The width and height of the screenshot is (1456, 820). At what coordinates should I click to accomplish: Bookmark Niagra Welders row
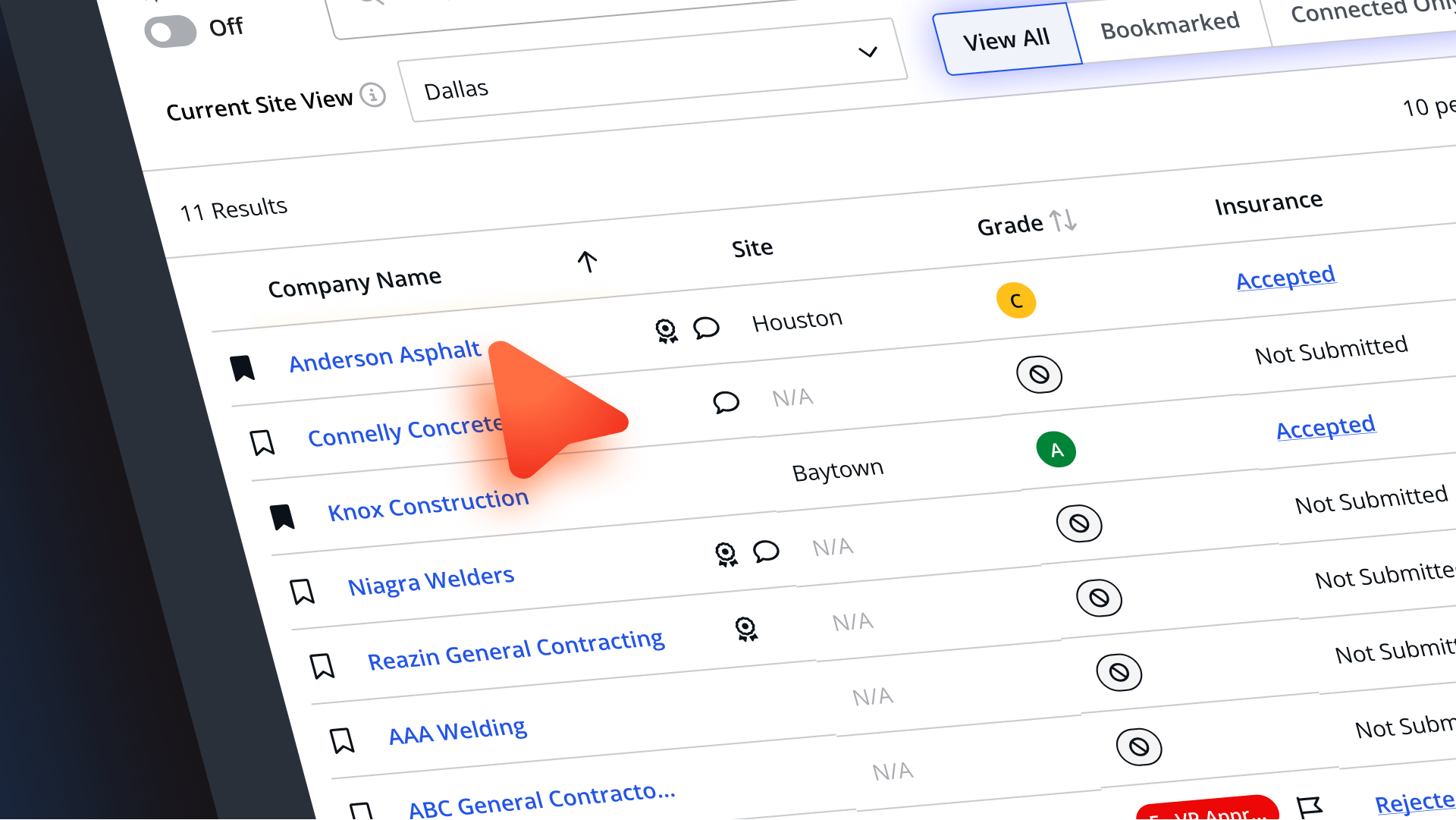[x=303, y=591]
